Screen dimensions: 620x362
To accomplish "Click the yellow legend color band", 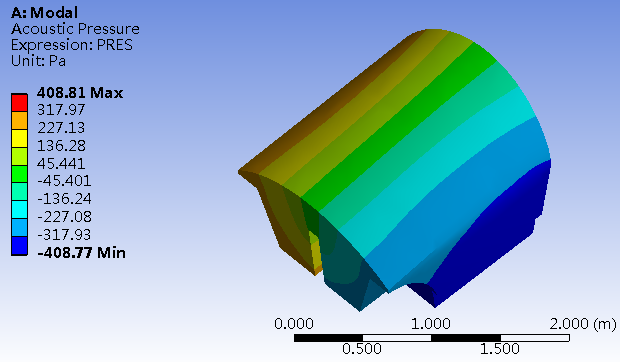I will pyautogui.click(x=19, y=139).
